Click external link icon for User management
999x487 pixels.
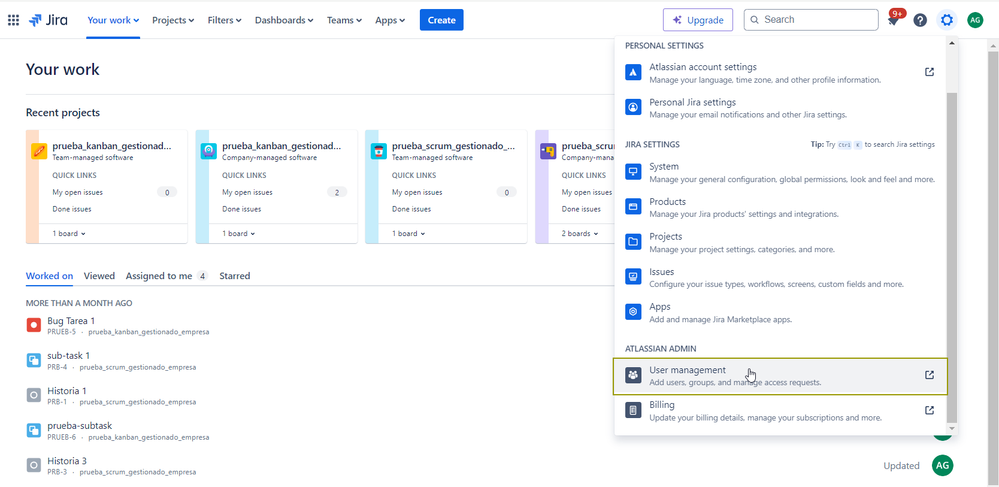[930, 375]
